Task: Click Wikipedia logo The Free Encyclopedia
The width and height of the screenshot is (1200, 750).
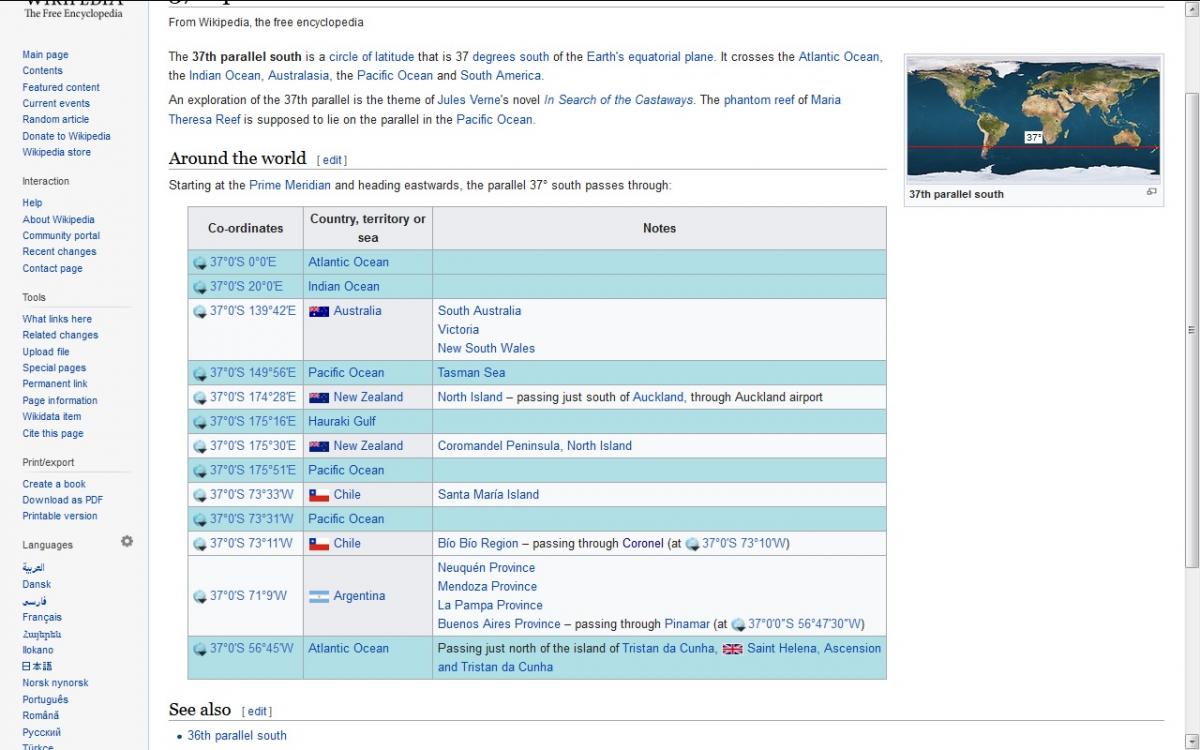Action: point(73,10)
